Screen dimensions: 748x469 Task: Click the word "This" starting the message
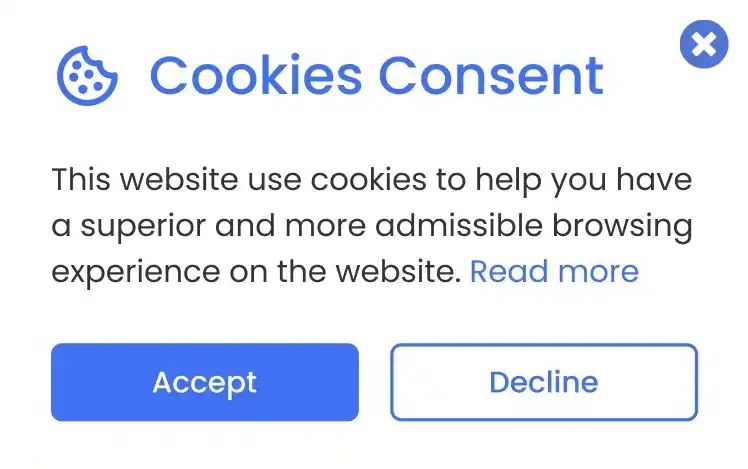point(80,181)
